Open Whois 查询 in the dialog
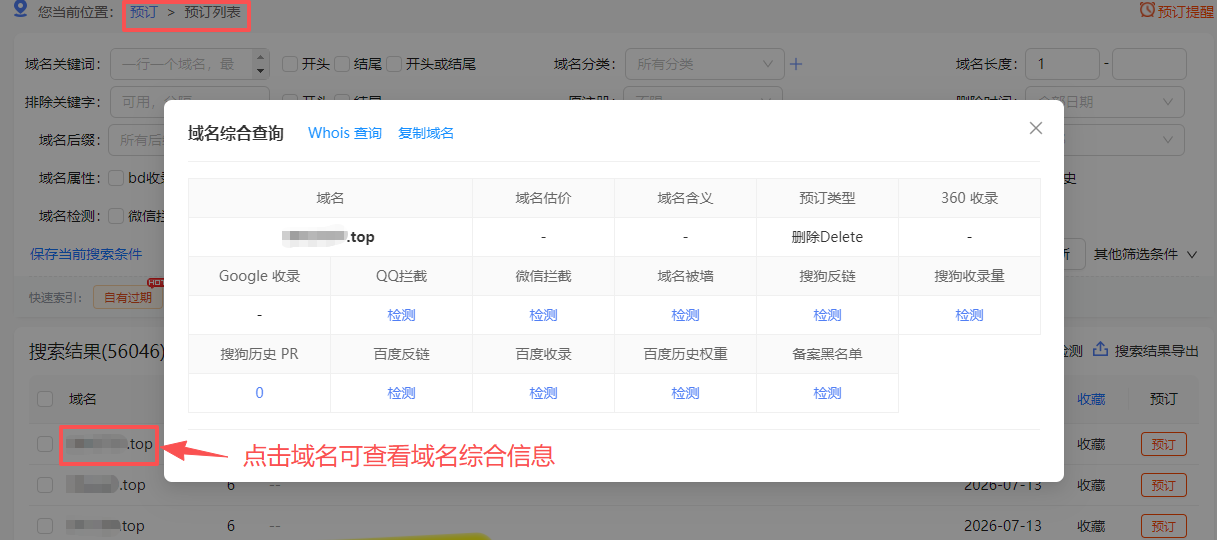 tap(345, 133)
